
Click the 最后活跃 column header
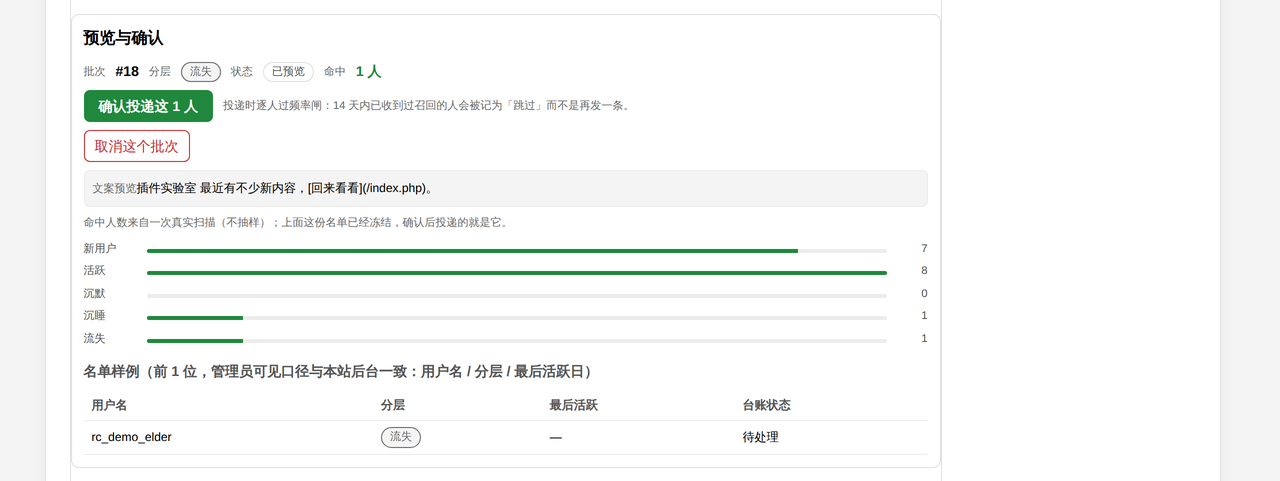pos(573,405)
